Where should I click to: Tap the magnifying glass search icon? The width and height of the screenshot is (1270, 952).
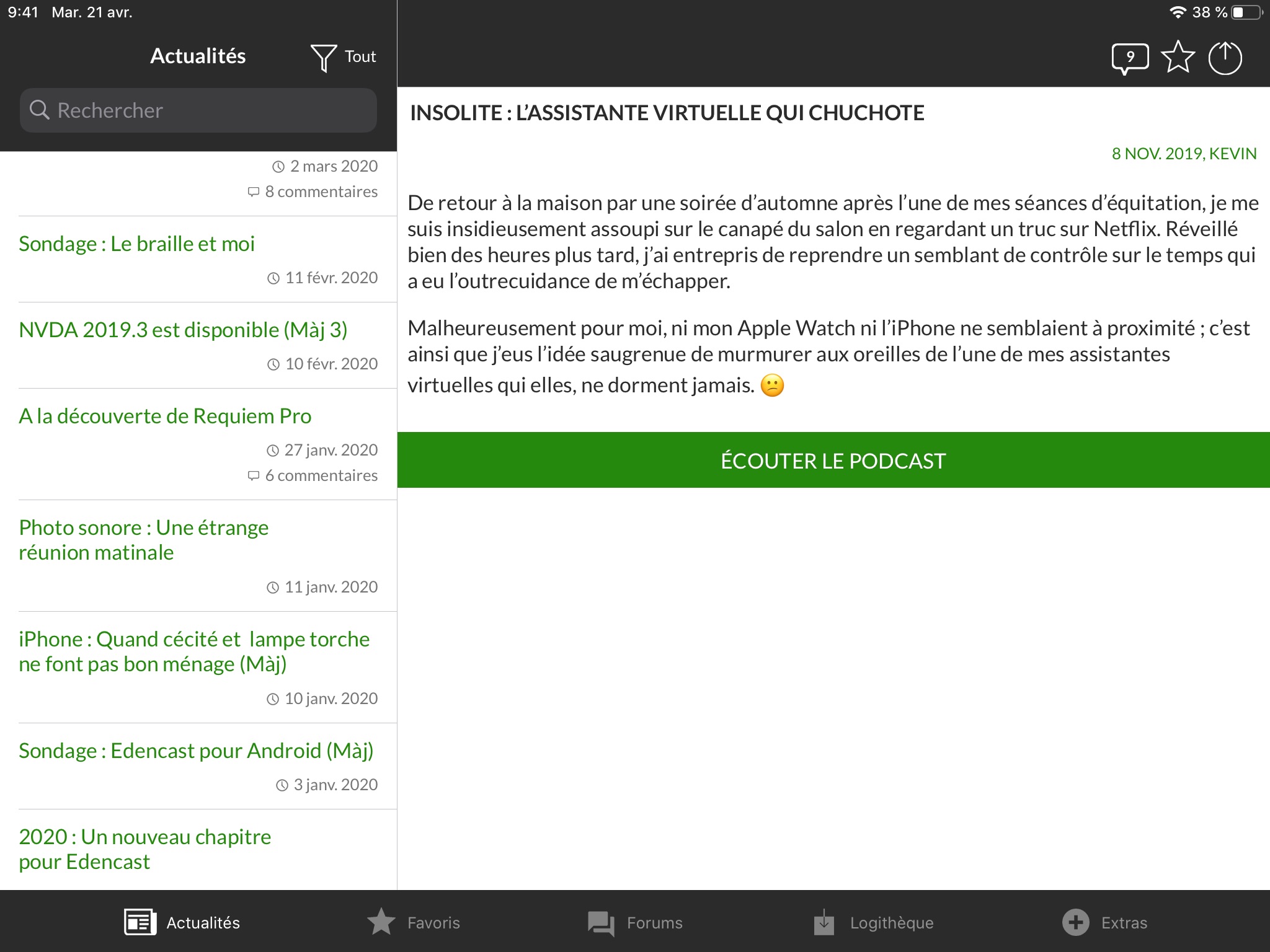(40, 110)
